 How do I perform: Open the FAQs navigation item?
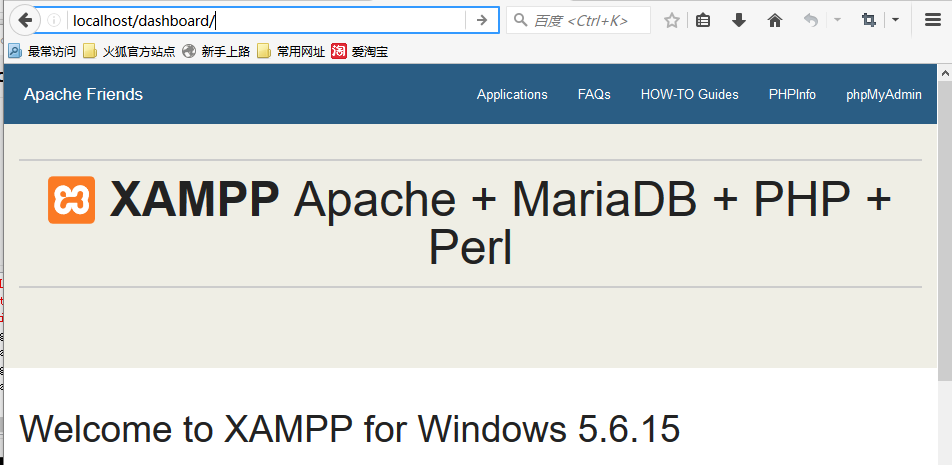pyautogui.click(x=594, y=94)
